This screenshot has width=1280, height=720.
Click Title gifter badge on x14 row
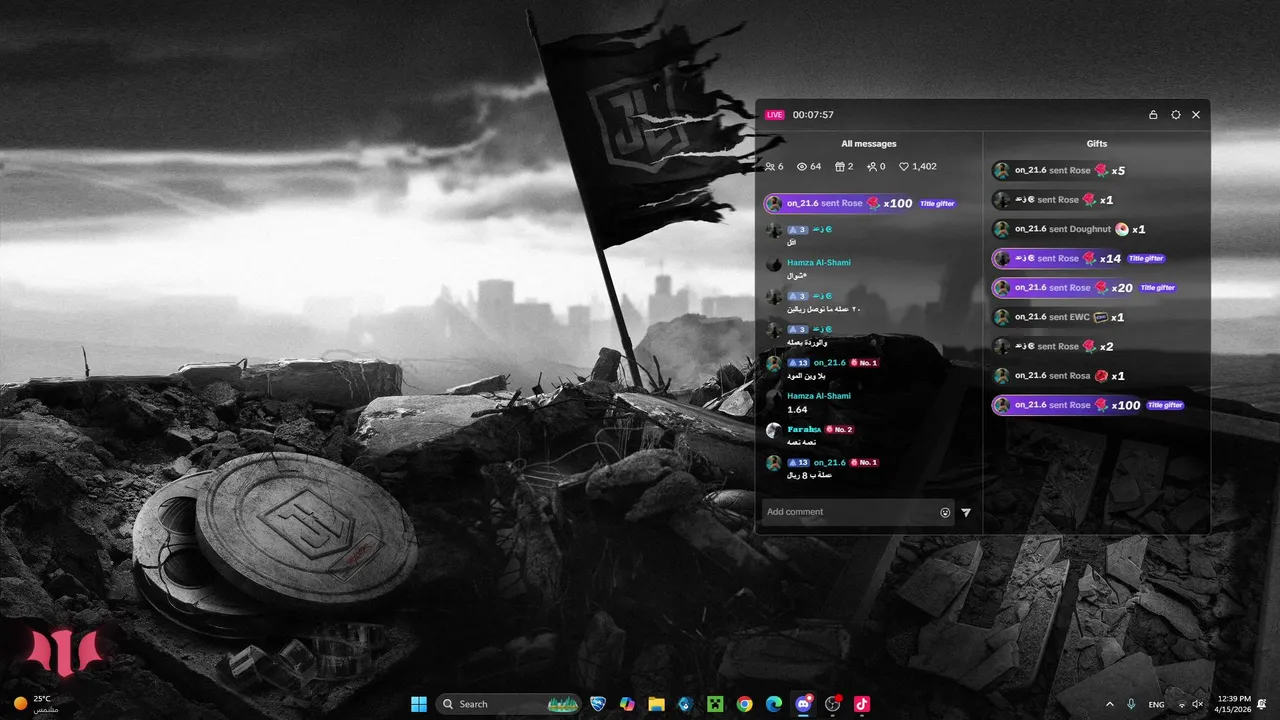[1146, 259]
